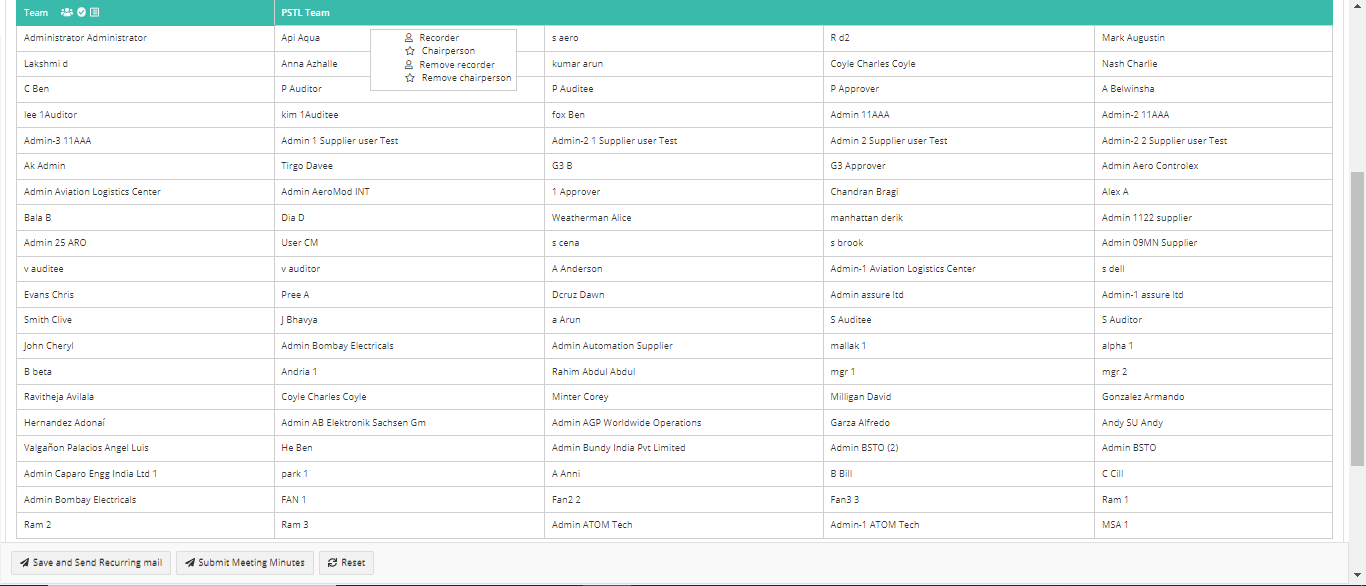Click the person icon beside Recorder
Screen dimensions: 1366x586
click(x=409, y=38)
